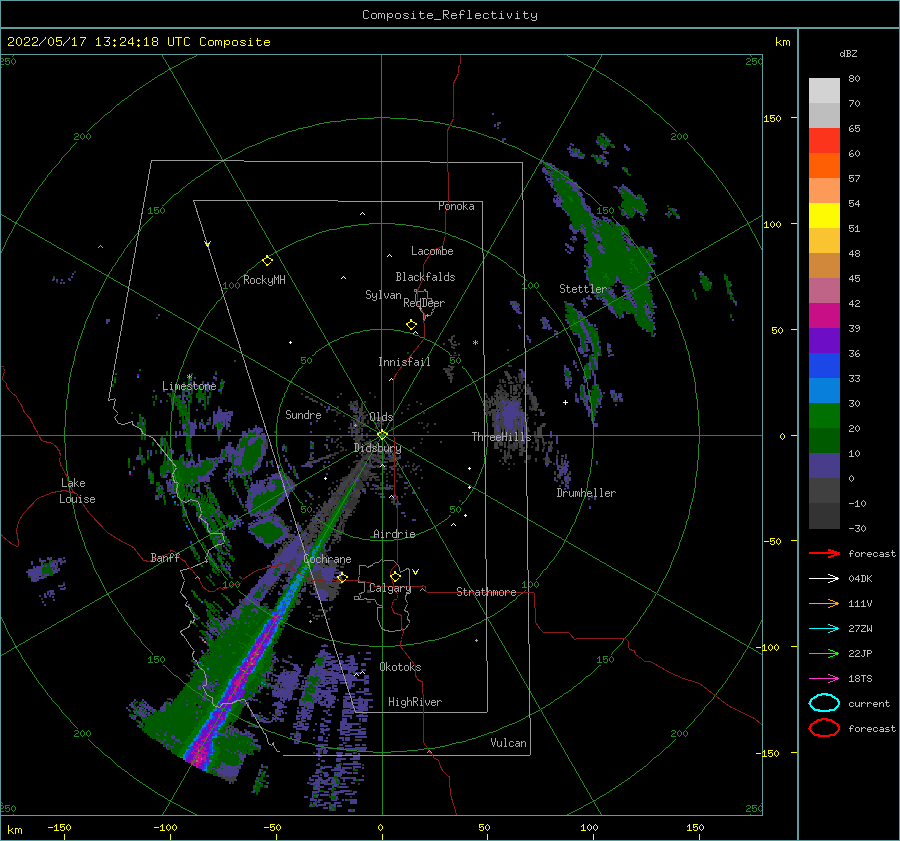
Task: Click the 18TS legend label
Action: point(860,679)
